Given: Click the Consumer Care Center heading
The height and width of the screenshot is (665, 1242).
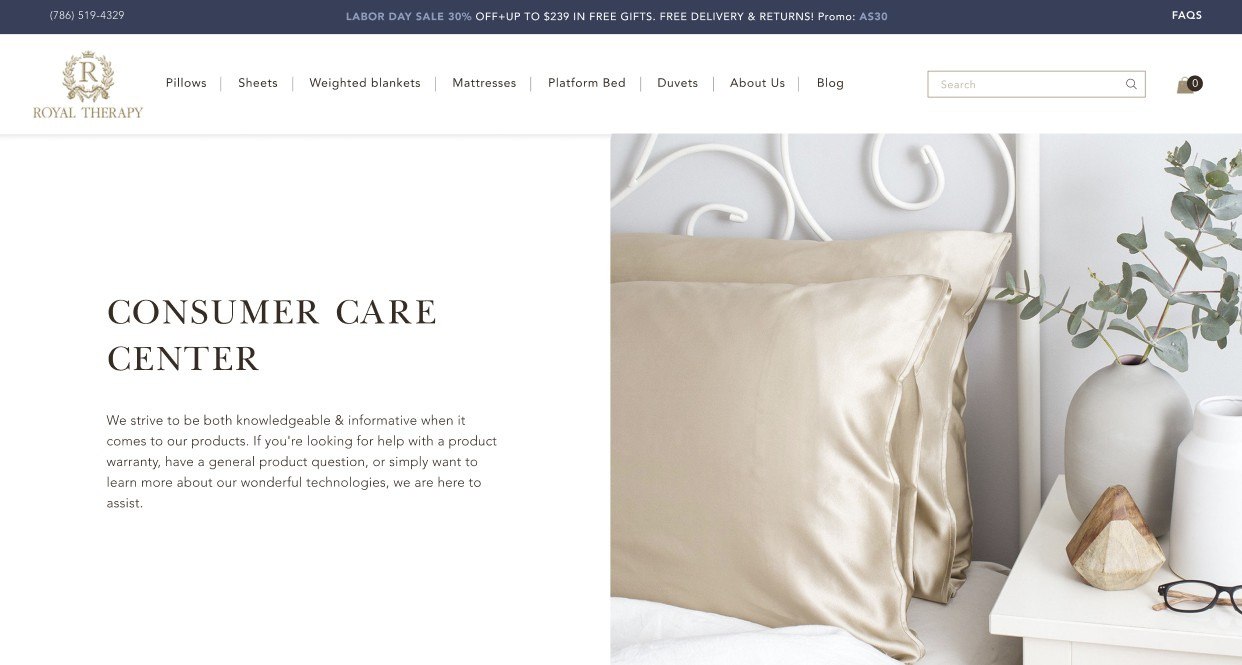Looking at the screenshot, I should coord(272,335).
